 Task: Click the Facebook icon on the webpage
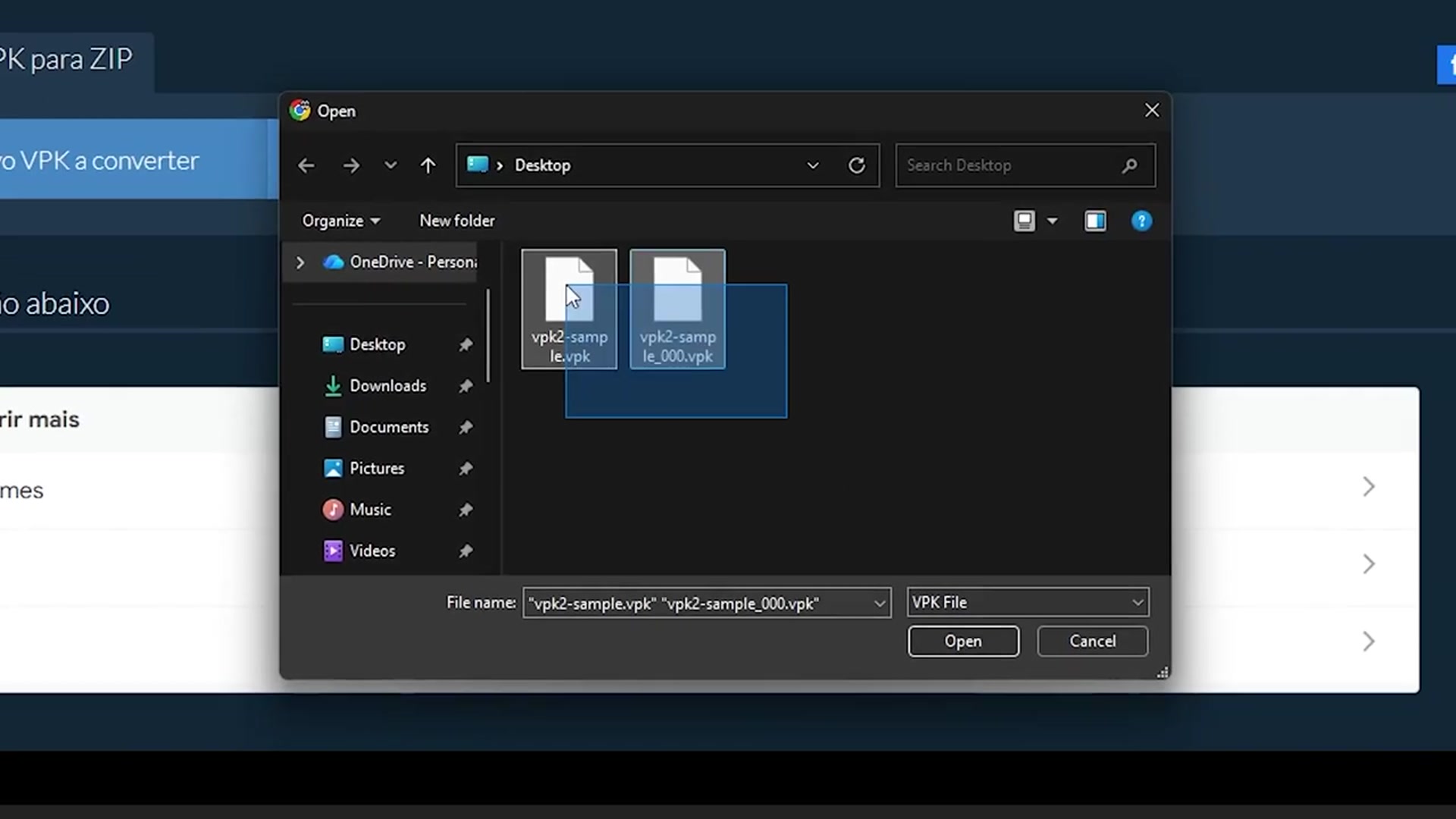[x=1447, y=65]
